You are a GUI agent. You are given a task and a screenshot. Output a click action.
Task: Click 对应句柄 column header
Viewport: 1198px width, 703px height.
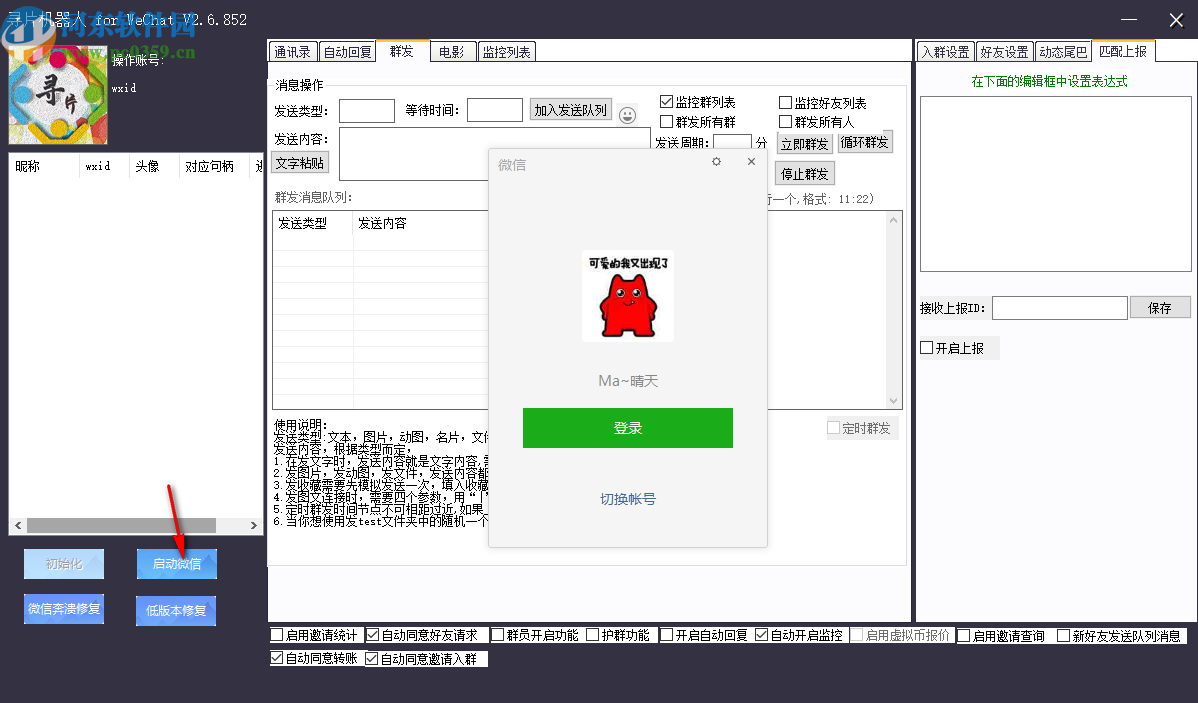[214, 167]
